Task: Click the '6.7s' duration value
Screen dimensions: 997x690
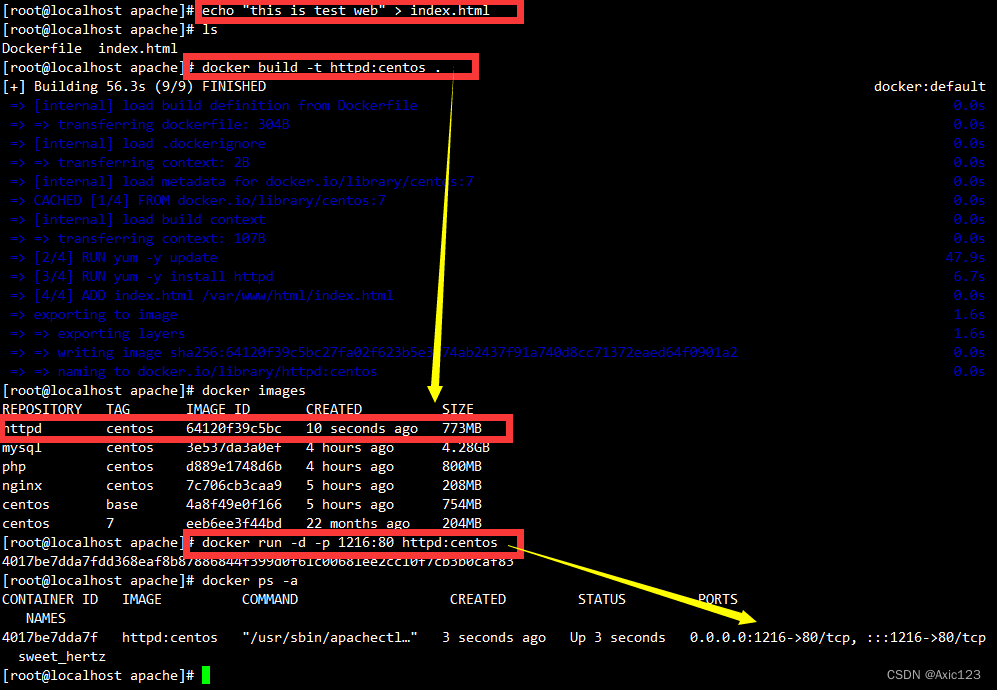Action: [x=969, y=277]
